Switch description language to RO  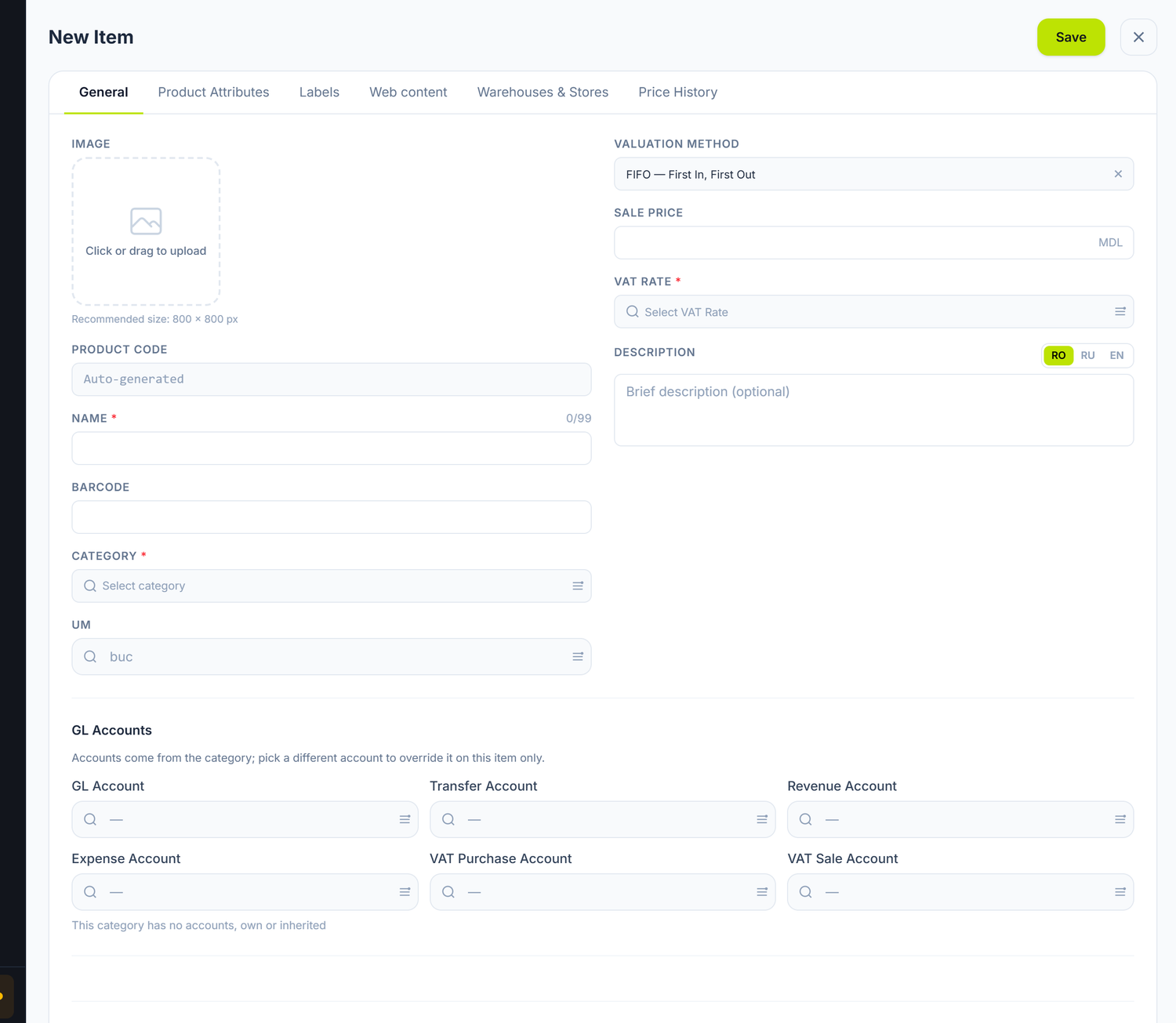1058,355
